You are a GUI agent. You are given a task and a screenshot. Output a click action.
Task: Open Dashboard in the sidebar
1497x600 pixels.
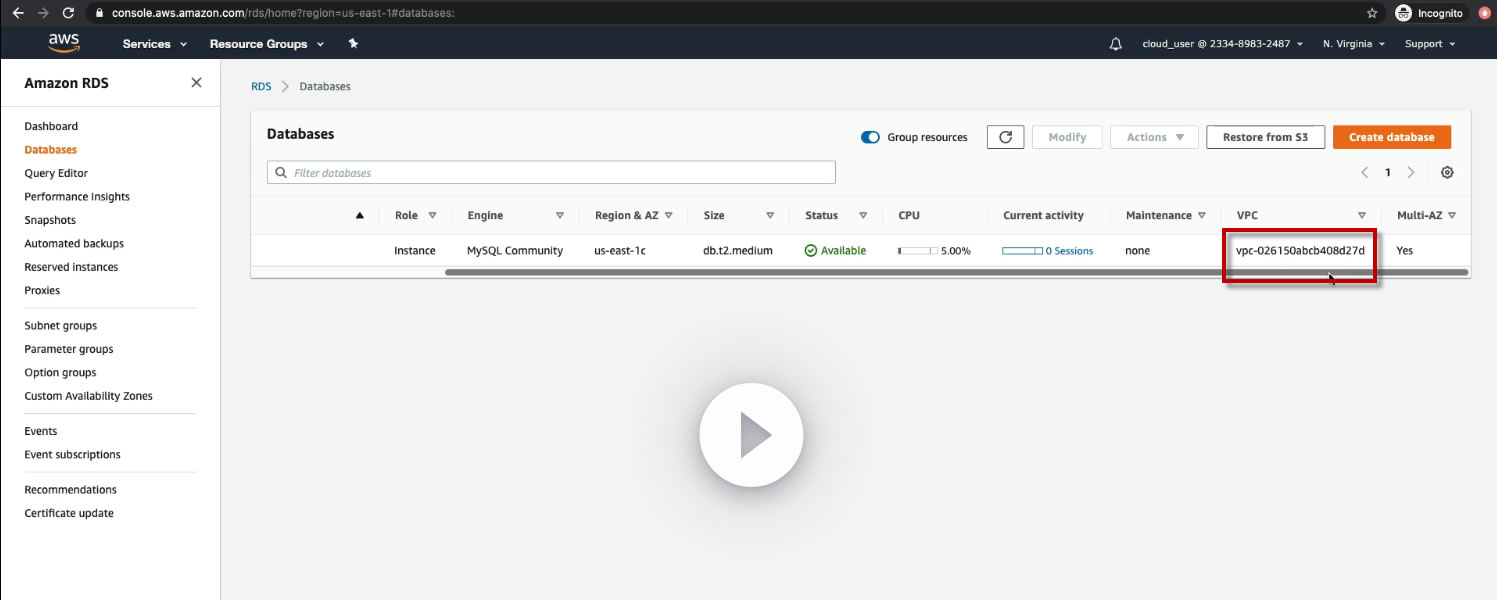coord(51,126)
